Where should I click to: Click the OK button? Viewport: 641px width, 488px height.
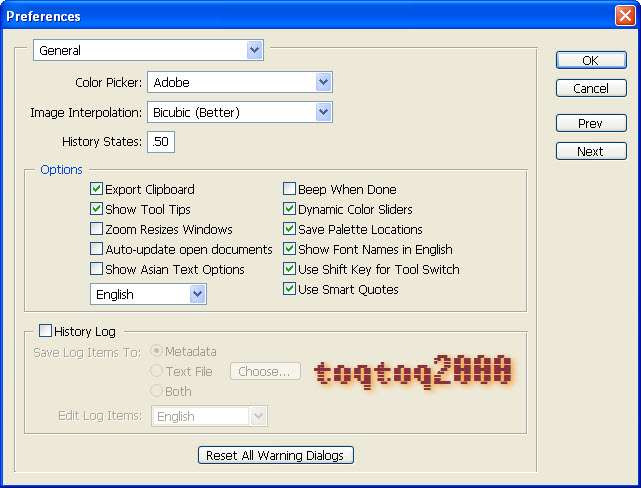click(x=590, y=60)
